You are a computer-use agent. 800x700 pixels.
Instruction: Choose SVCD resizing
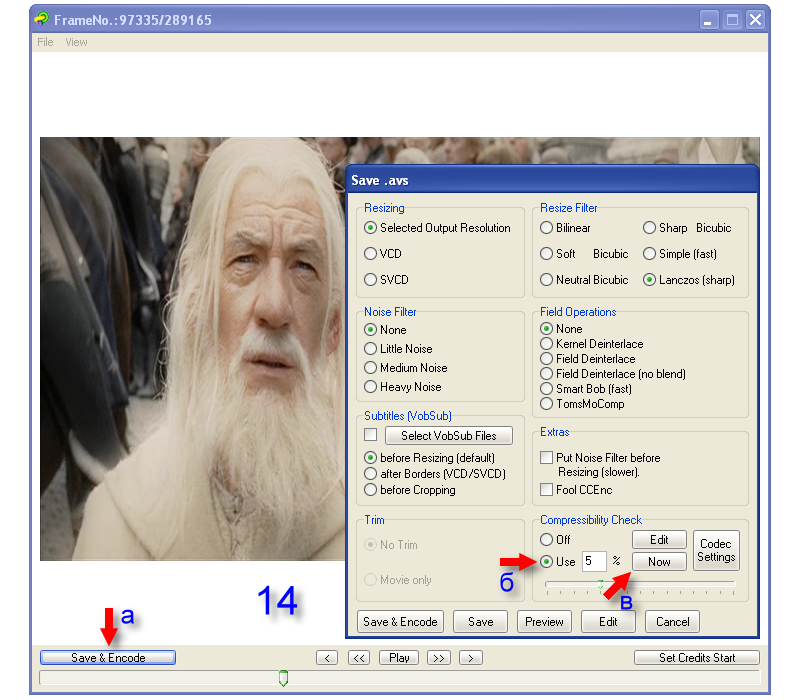tap(386, 280)
